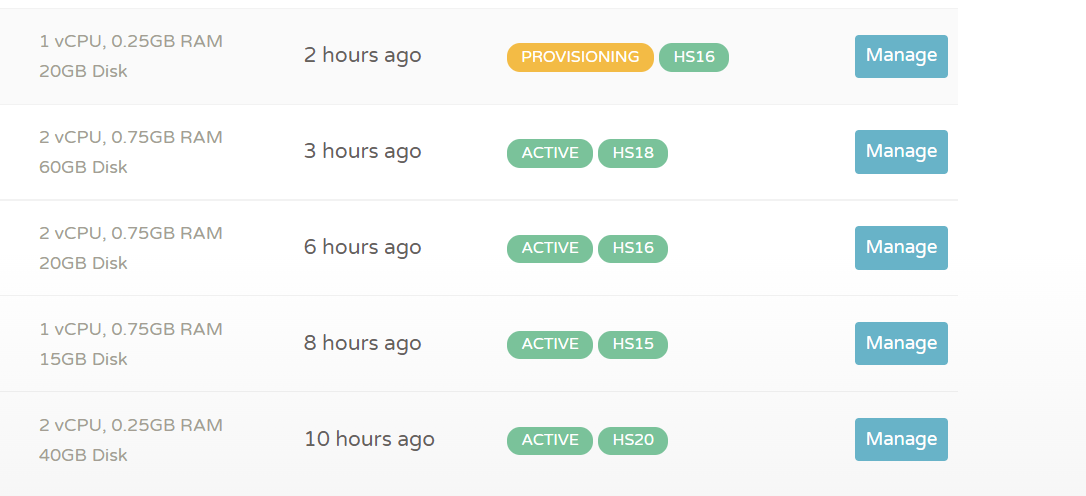Select the 40GB Disk server specs
This screenshot has height=496, width=1086.
[84, 455]
